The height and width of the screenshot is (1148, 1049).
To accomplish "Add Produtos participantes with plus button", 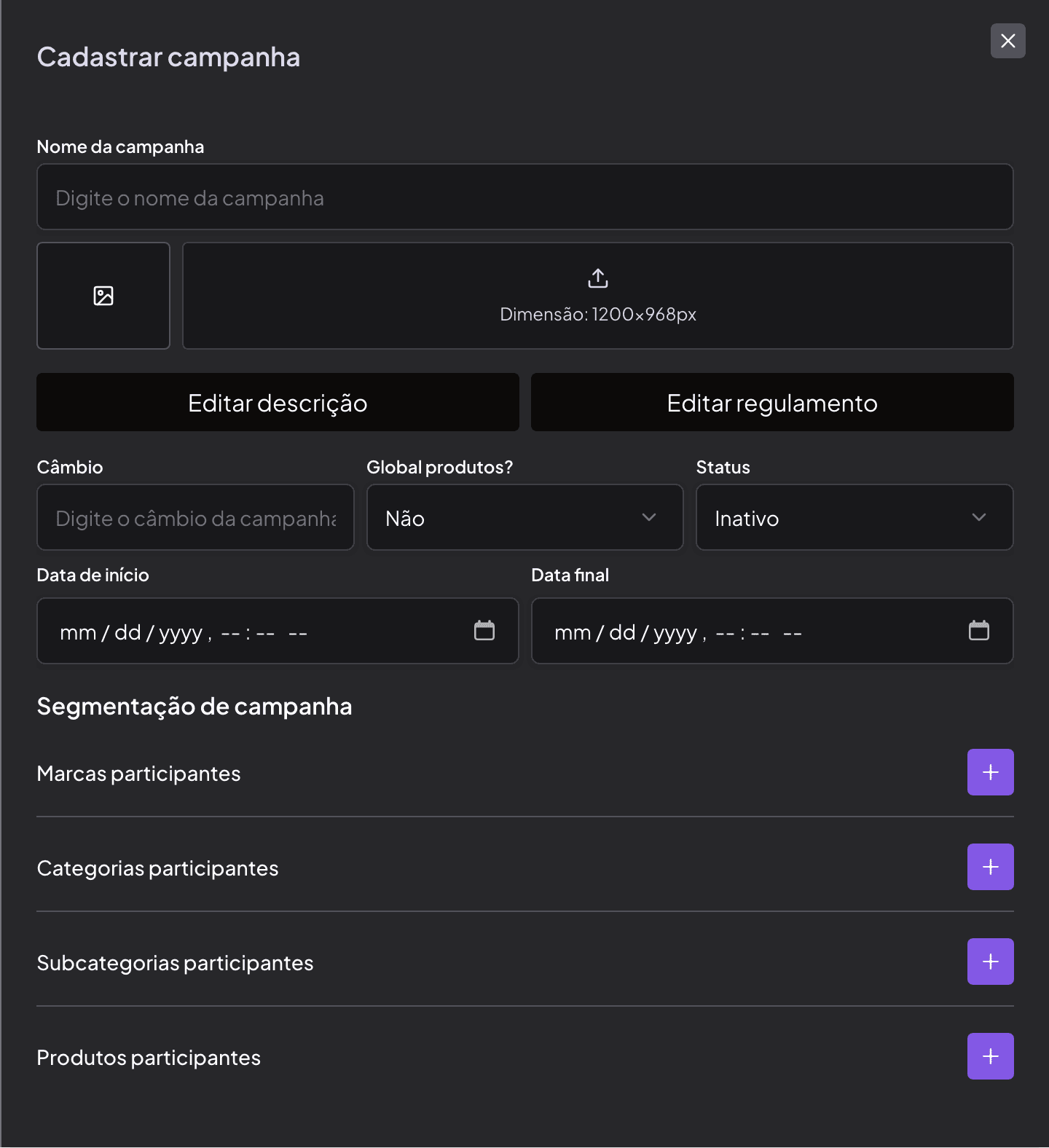I will tap(990, 1056).
